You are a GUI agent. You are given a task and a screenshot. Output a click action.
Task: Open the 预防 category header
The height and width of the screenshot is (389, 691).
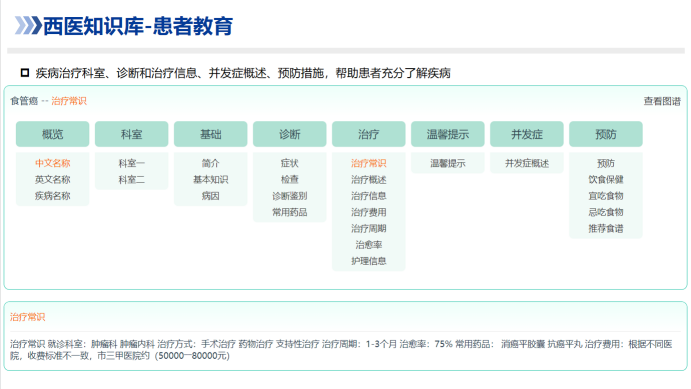pyautogui.click(x=606, y=134)
